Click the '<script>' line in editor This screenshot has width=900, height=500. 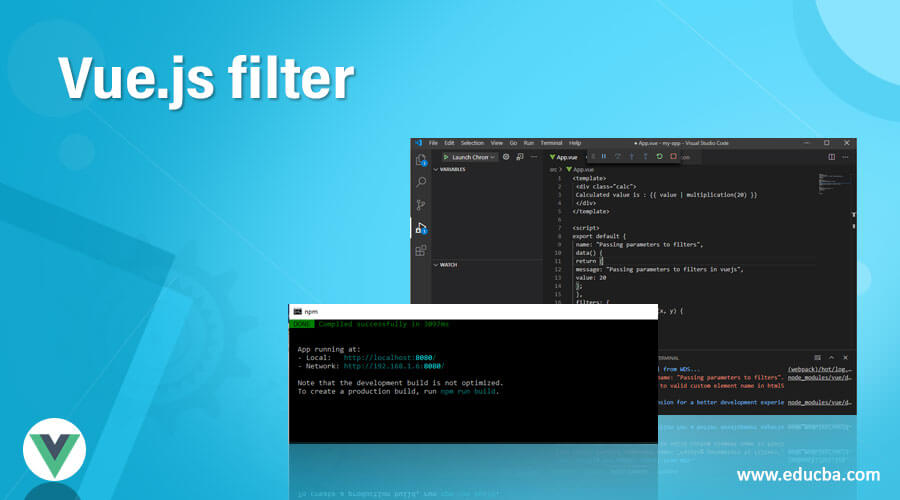coord(585,228)
